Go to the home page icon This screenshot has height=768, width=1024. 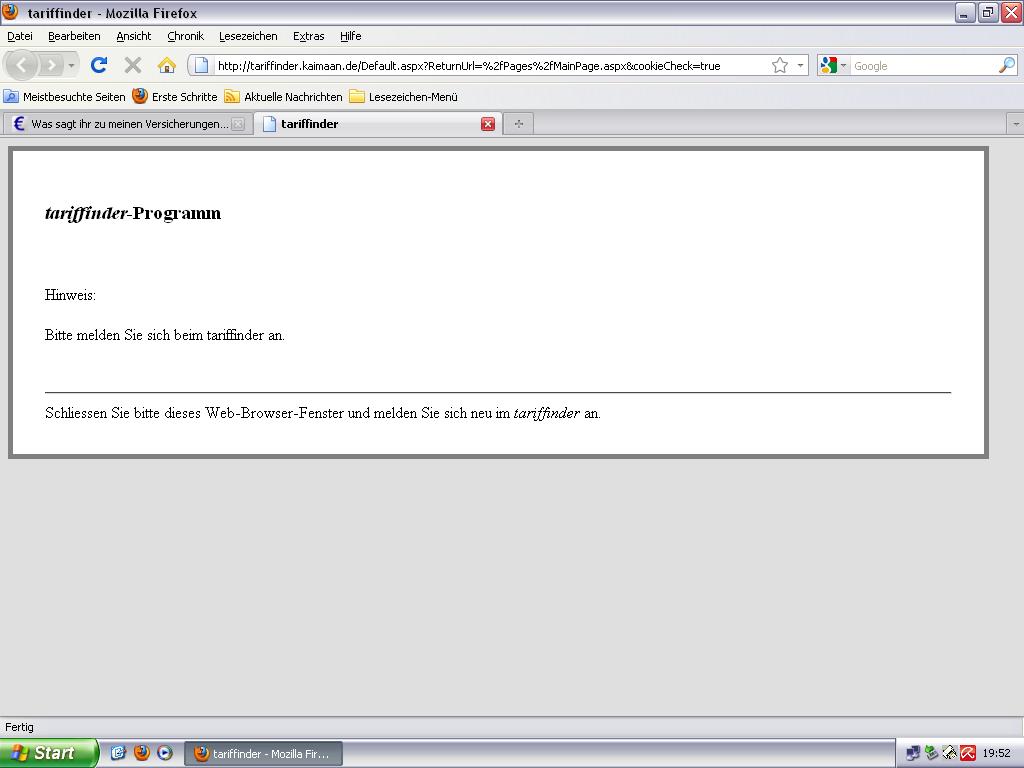[x=167, y=65]
